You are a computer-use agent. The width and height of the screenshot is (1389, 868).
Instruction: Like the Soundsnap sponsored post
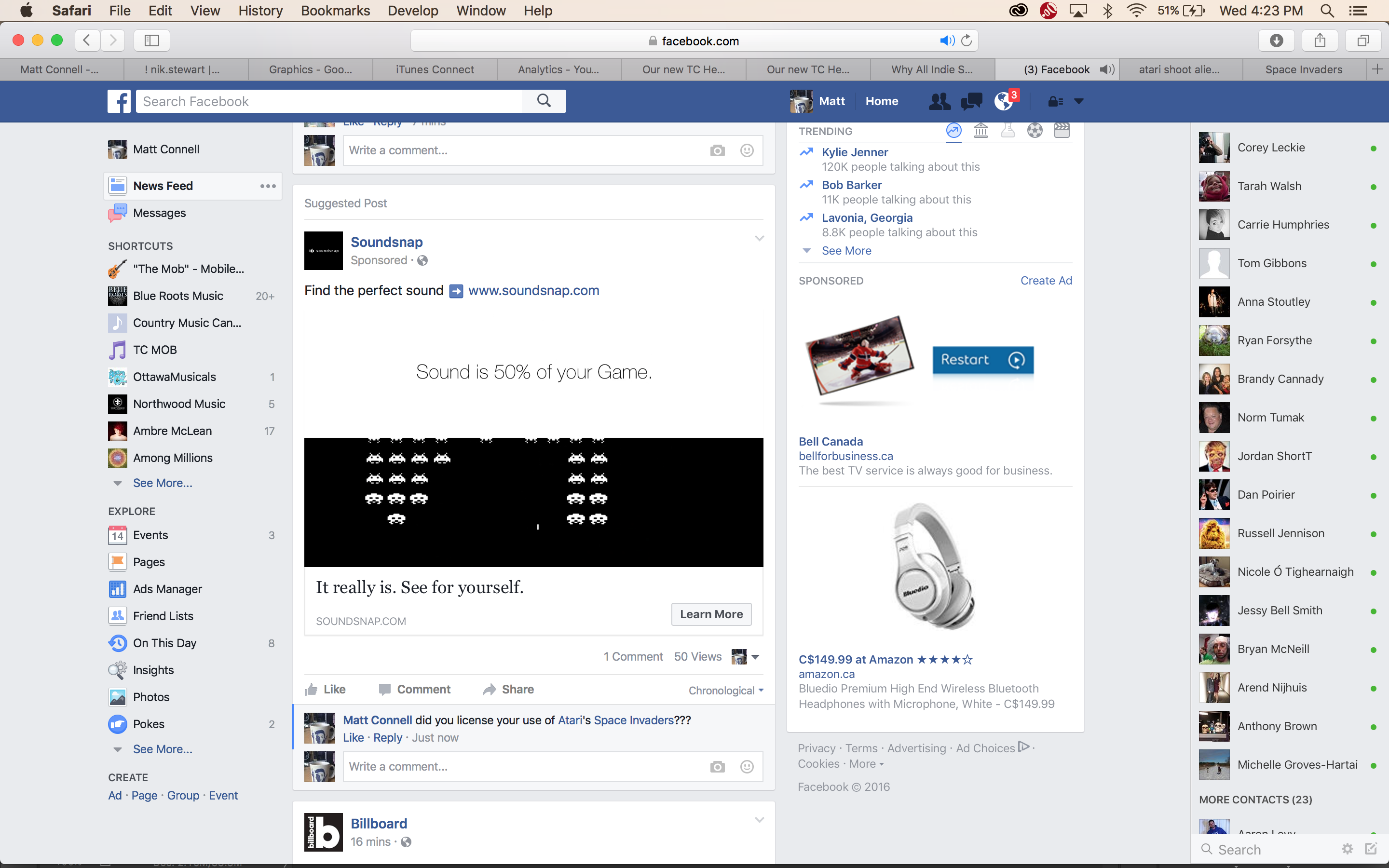(326, 690)
